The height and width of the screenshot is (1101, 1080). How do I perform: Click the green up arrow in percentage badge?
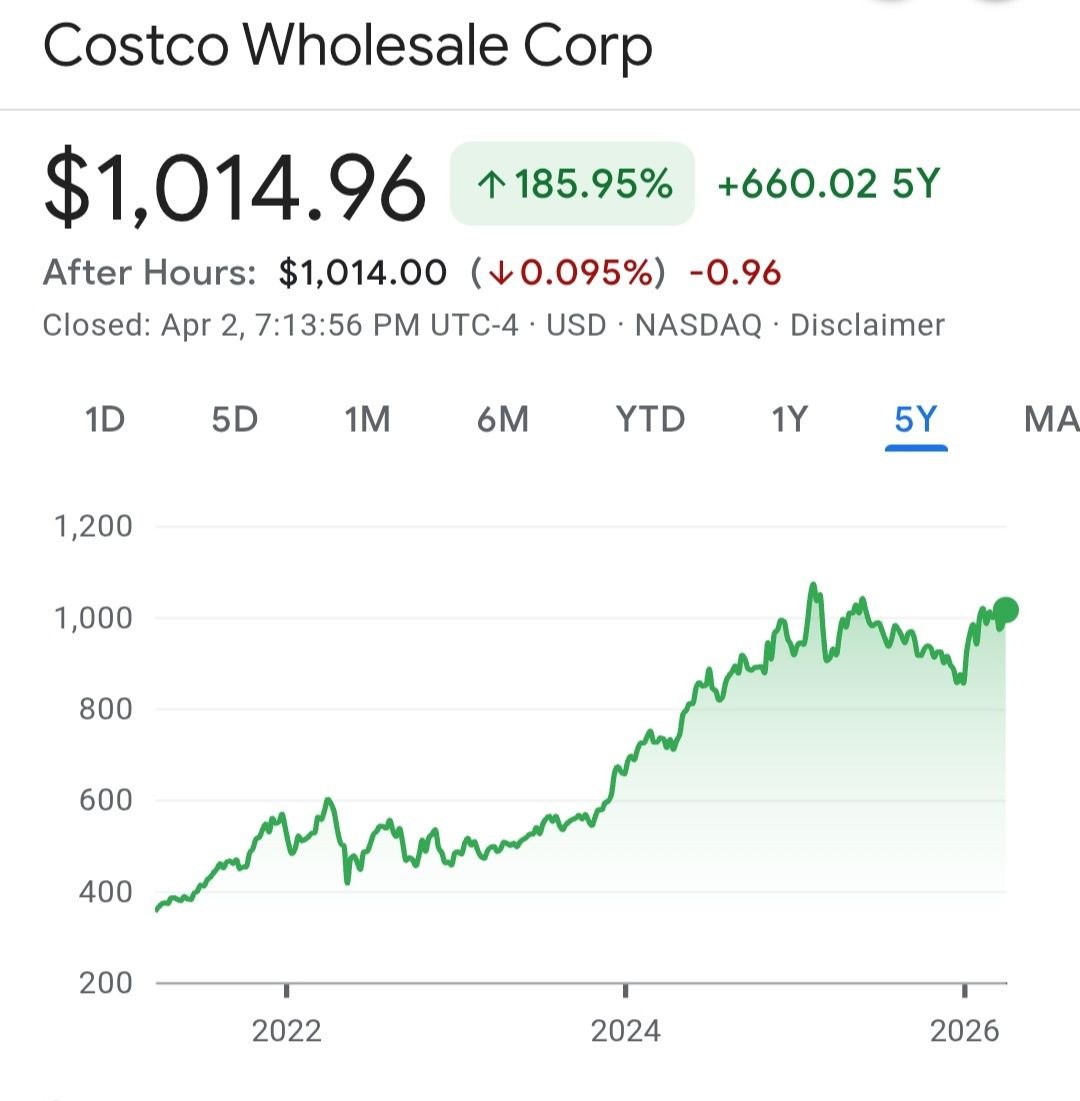489,185
